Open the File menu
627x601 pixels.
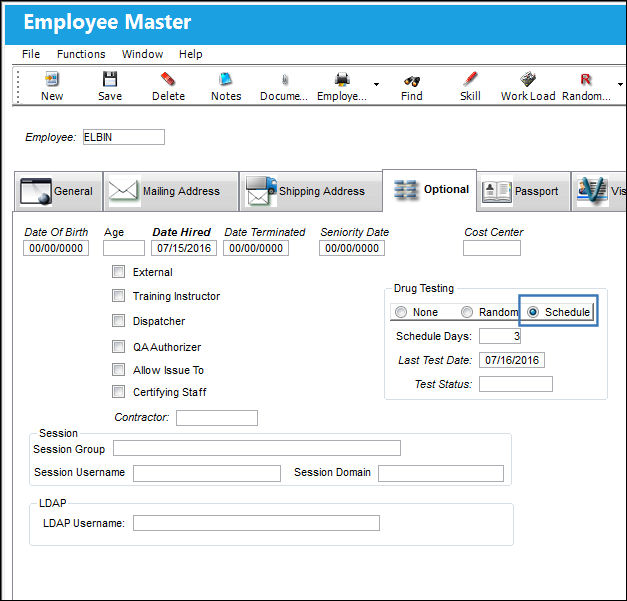pos(31,54)
